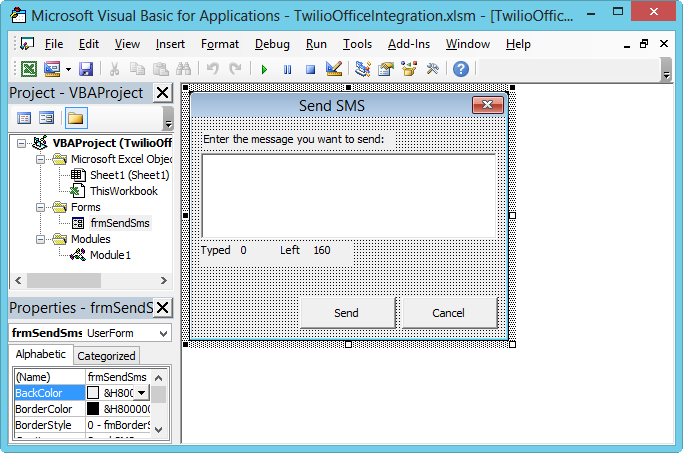Open the Run menu
Screen dimensions: 683x453
[x=316, y=44]
